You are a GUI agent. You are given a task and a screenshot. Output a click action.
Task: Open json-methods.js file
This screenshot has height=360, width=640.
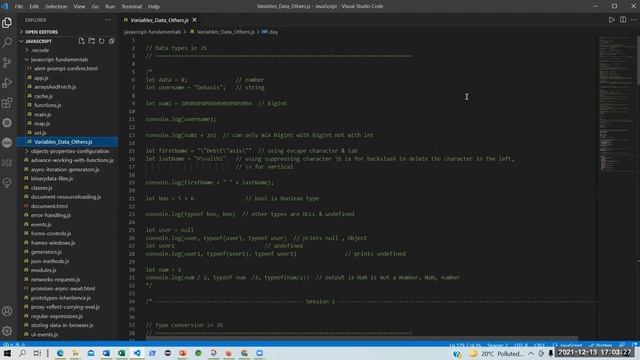tap(50, 261)
